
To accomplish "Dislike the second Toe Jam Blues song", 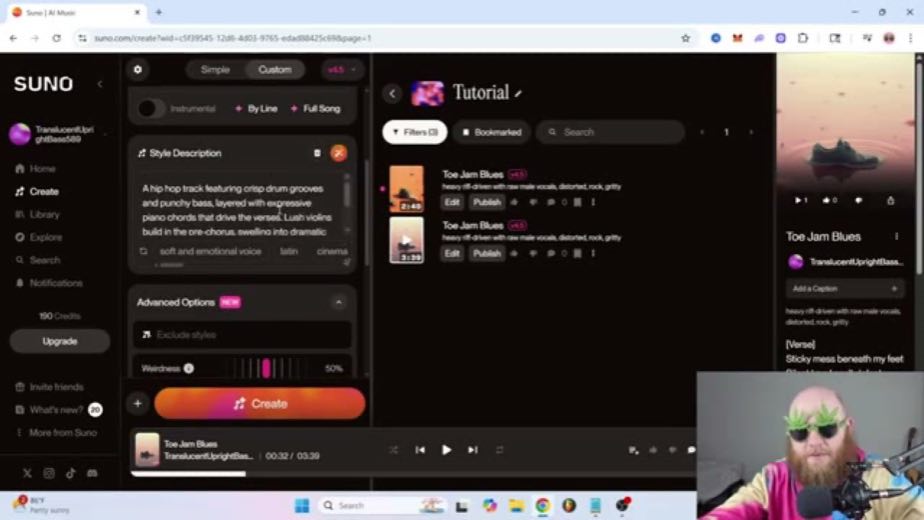I will click(533, 254).
